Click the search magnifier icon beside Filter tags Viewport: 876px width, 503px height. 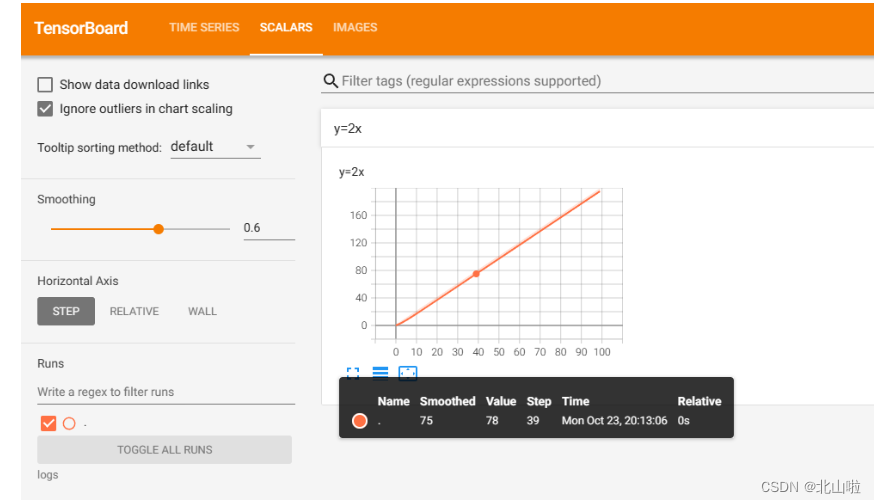330,81
